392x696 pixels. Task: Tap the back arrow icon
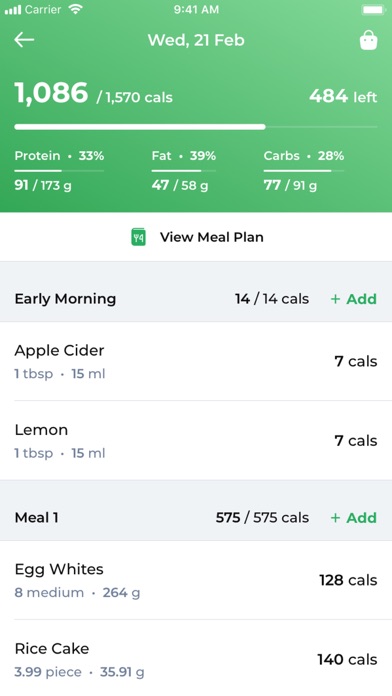click(x=24, y=40)
